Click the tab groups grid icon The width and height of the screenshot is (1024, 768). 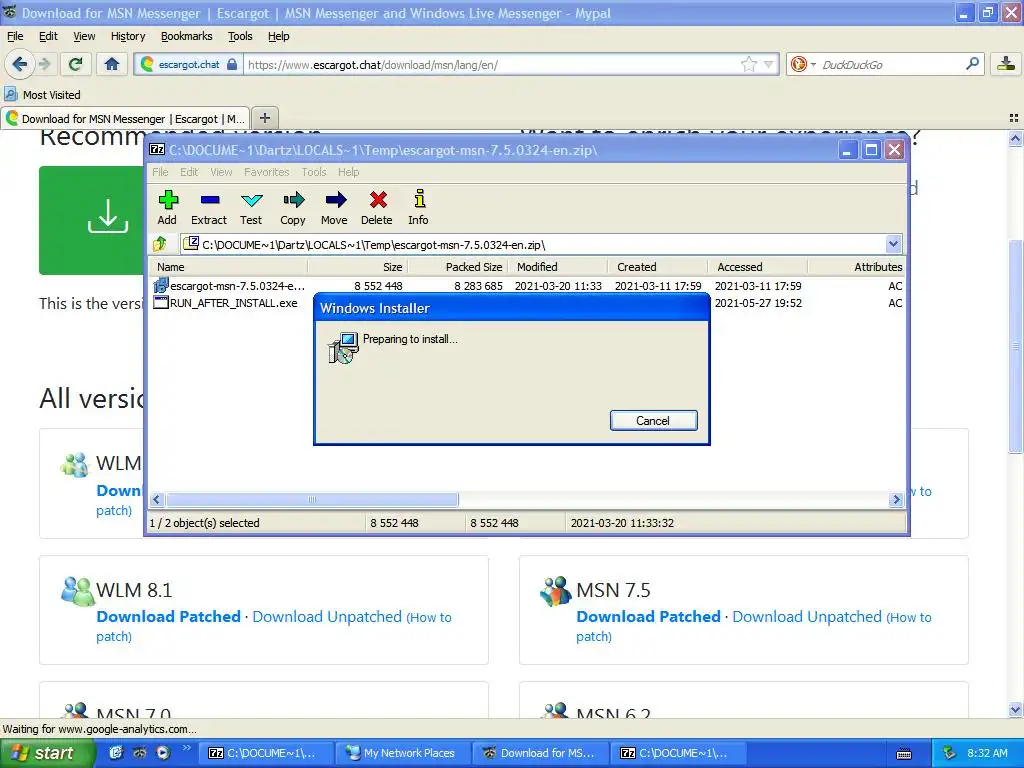[x=1014, y=118]
